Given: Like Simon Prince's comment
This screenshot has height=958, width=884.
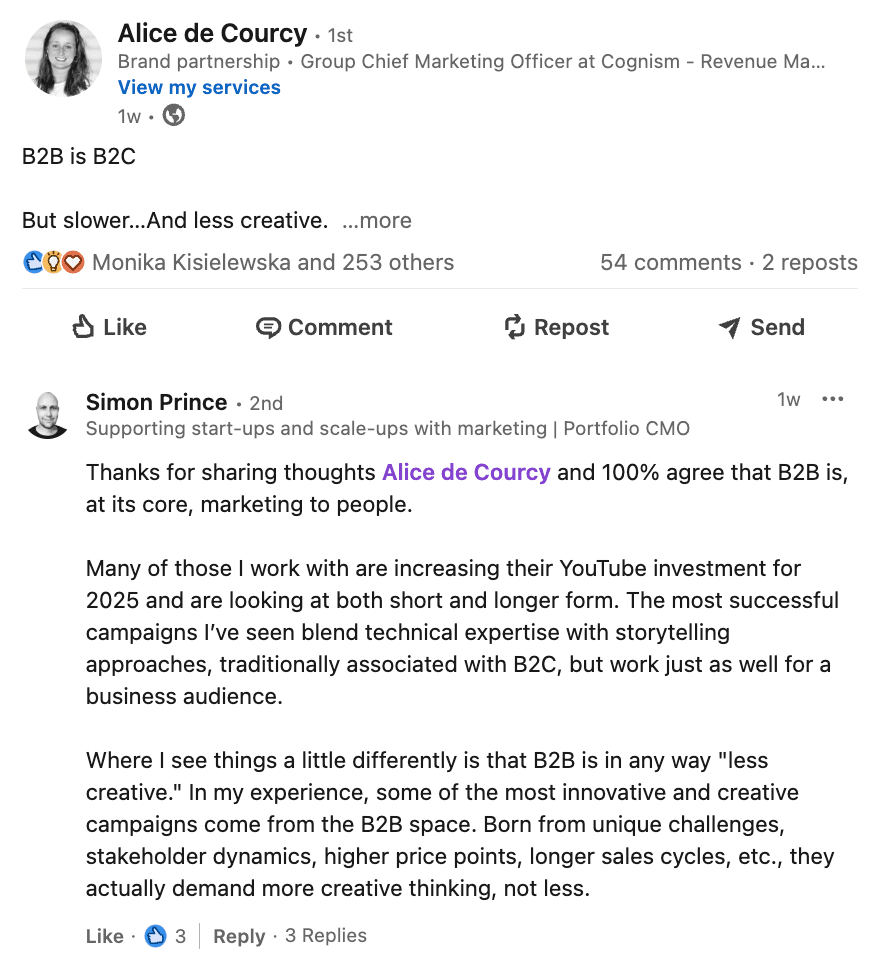Looking at the screenshot, I should pos(104,936).
